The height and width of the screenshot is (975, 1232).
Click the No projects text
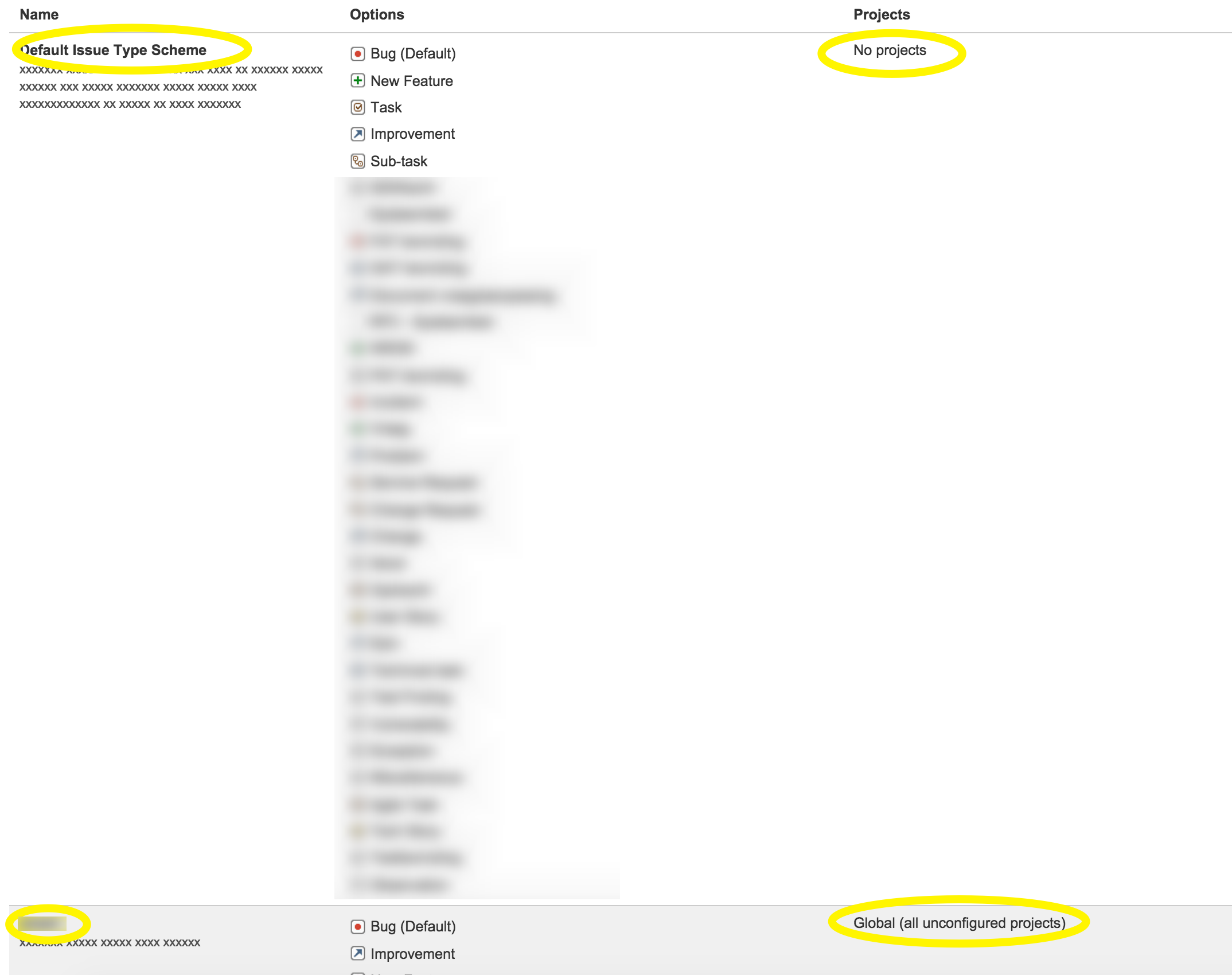click(x=890, y=50)
